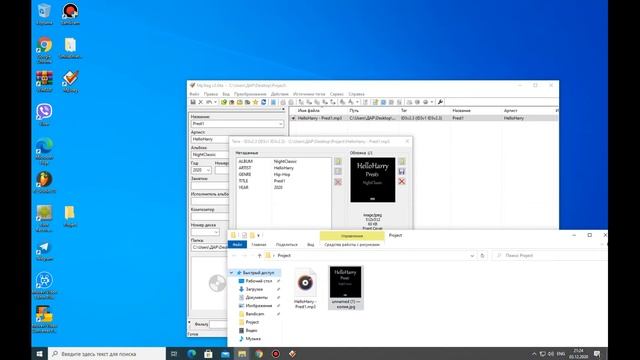
Task: Click the yellow star favorites icon in Mp3tag toolbar
Action: 256,102
